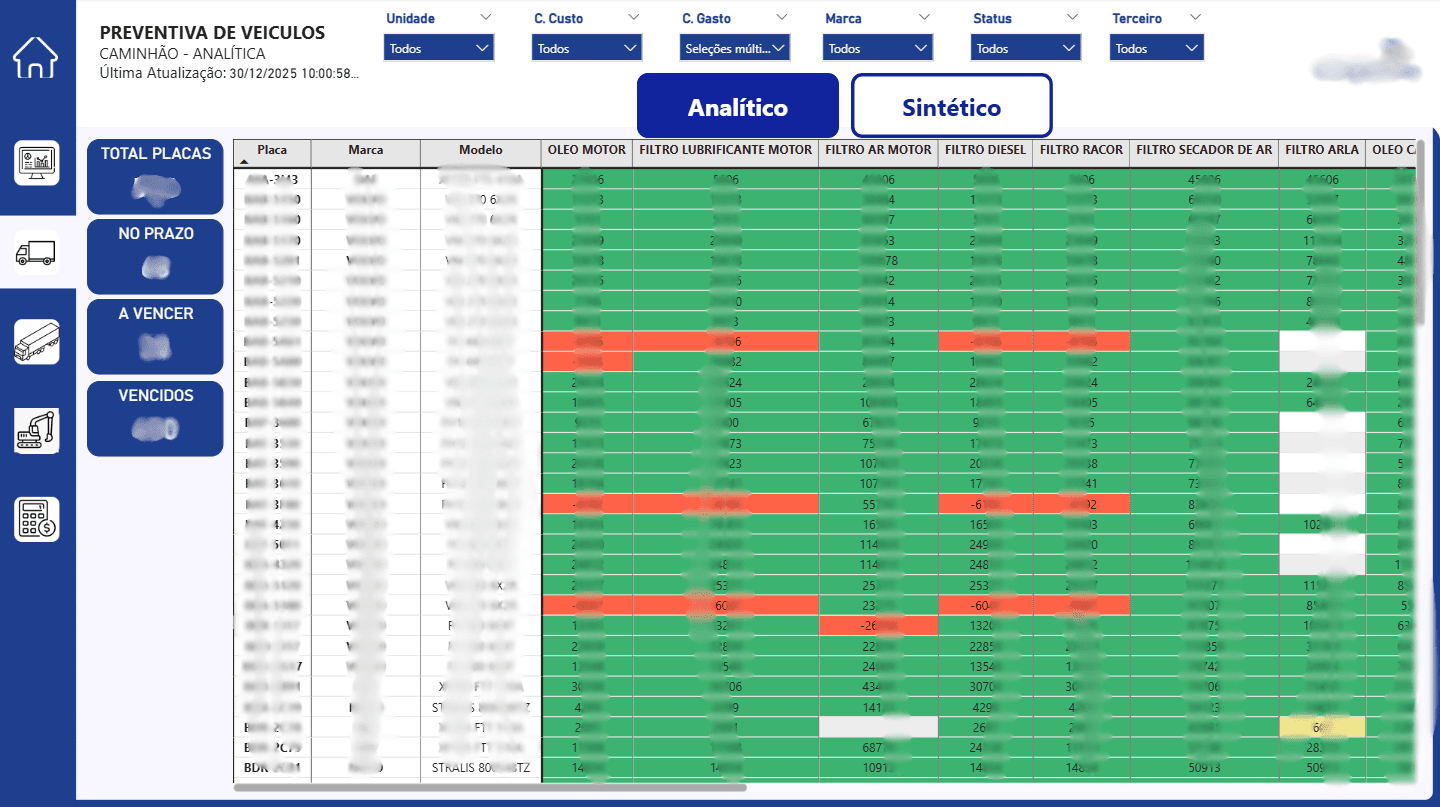The height and width of the screenshot is (807, 1440).
Task: Click the A VENCER card
Action: 155,337
